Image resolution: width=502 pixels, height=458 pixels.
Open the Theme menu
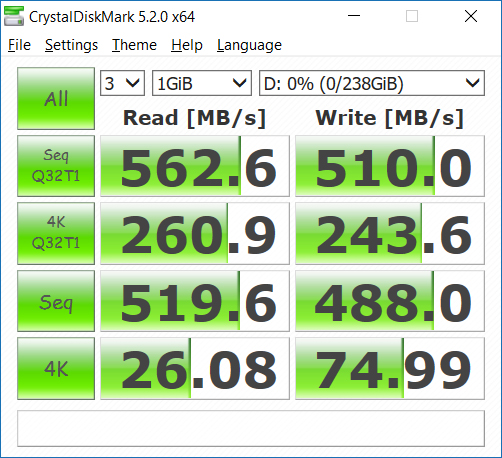pyautogui.click(x=134, y=45)
